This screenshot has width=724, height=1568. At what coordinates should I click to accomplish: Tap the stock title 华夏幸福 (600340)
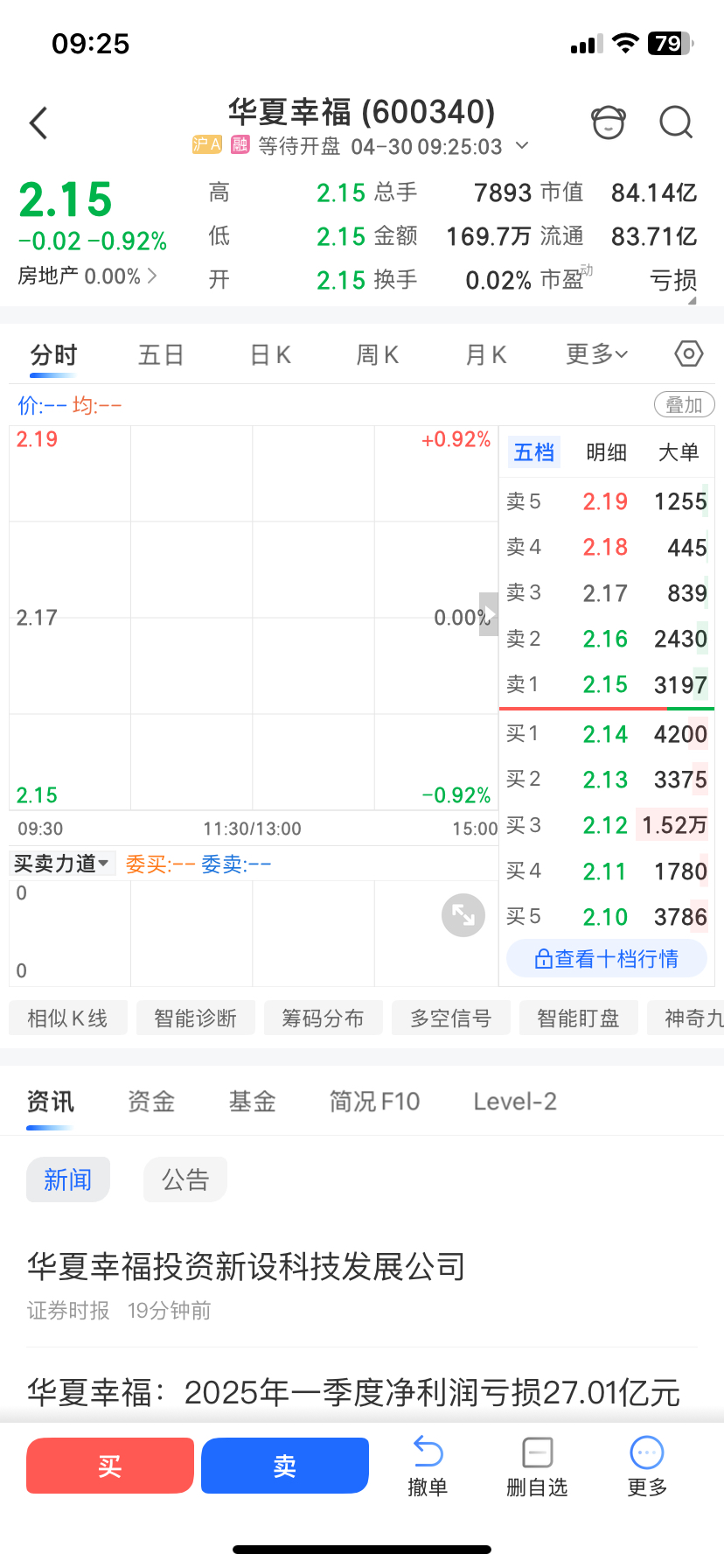pyautogui.click(x=362, y=112)
